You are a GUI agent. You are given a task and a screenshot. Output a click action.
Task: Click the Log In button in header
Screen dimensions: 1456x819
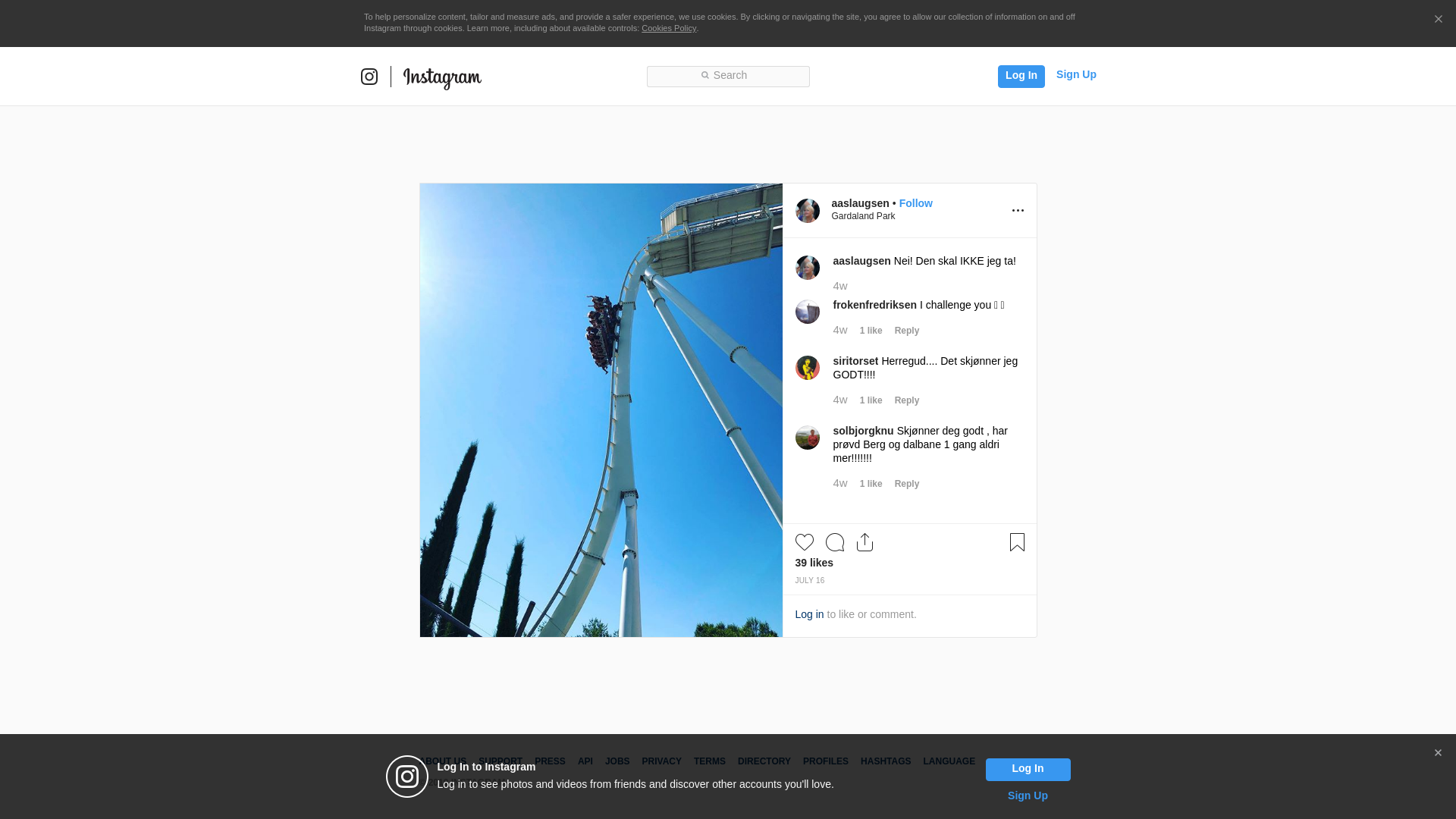pyautogui.click(x=1021, y=76)
